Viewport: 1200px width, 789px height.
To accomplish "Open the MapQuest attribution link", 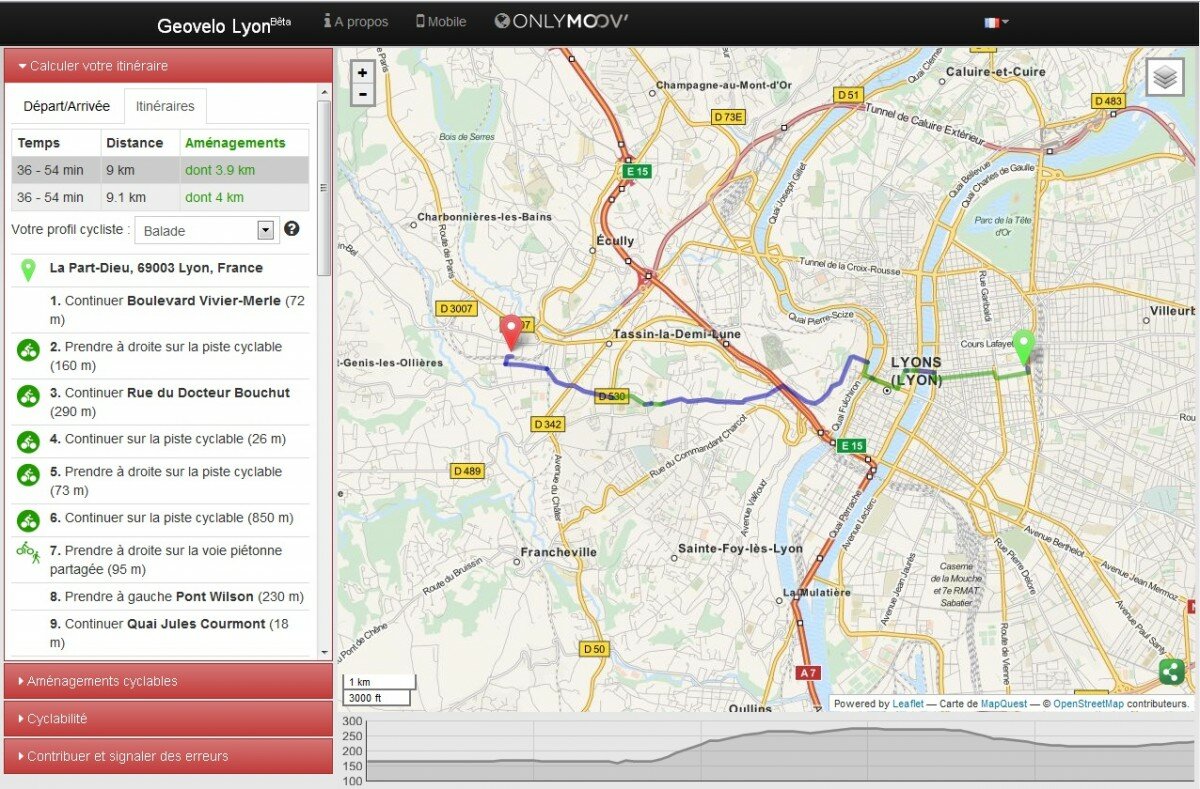I will pos(1003,704).
